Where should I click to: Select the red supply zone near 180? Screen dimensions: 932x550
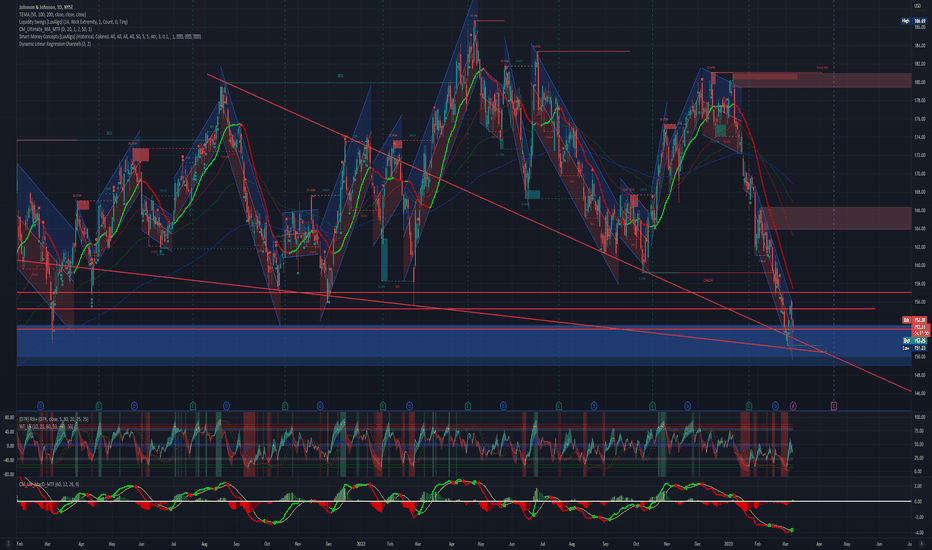tap(822, 80)
